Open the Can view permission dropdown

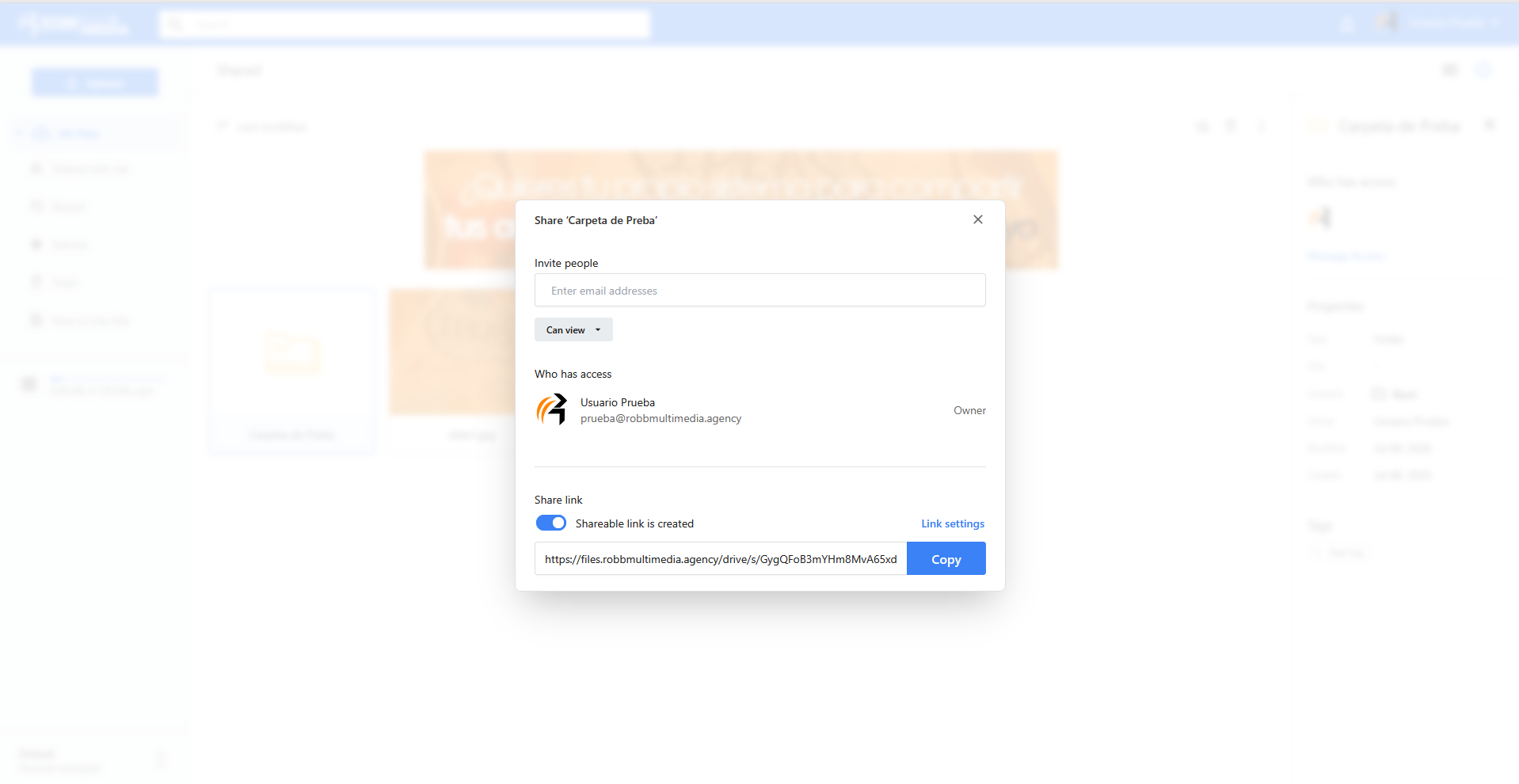tap(573, 329)
